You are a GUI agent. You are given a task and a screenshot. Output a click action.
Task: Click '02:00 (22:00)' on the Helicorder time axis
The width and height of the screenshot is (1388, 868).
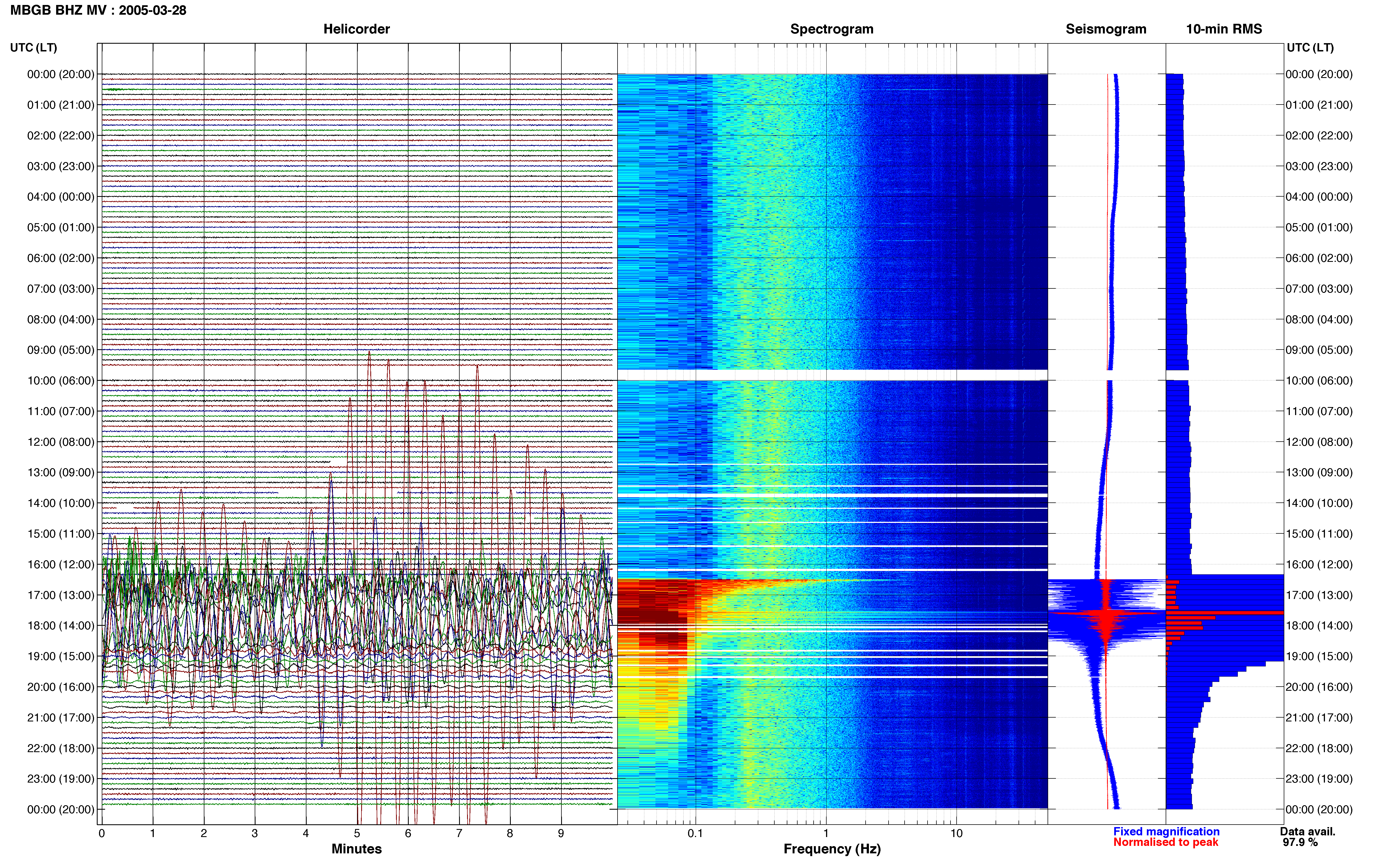tap(61, 135)
